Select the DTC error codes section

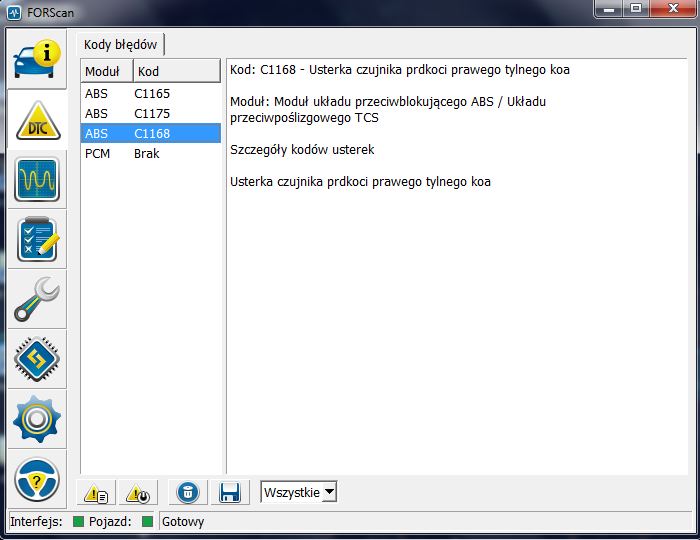[x=37, y=120]
